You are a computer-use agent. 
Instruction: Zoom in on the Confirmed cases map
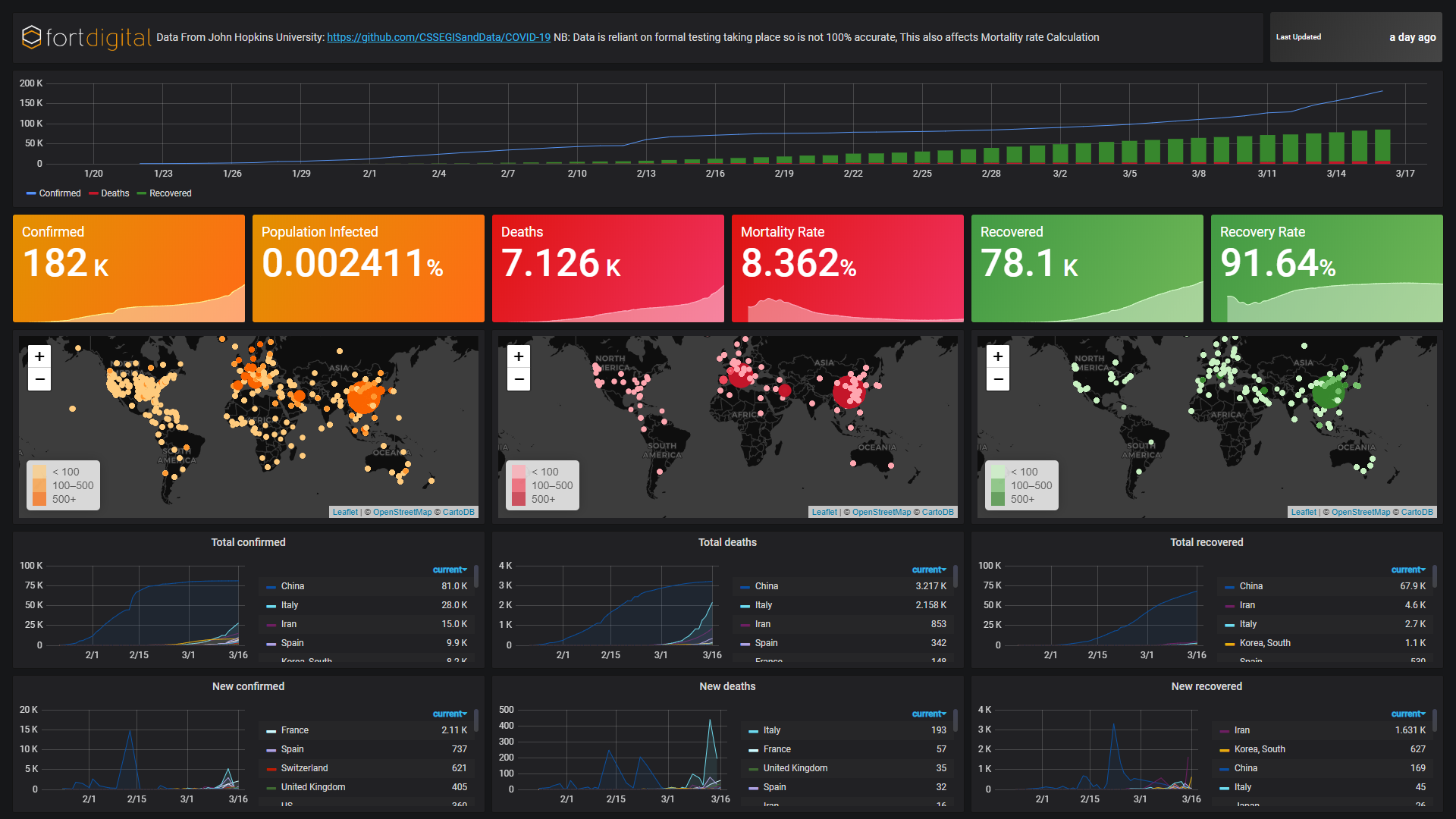[x=39, y=356]
